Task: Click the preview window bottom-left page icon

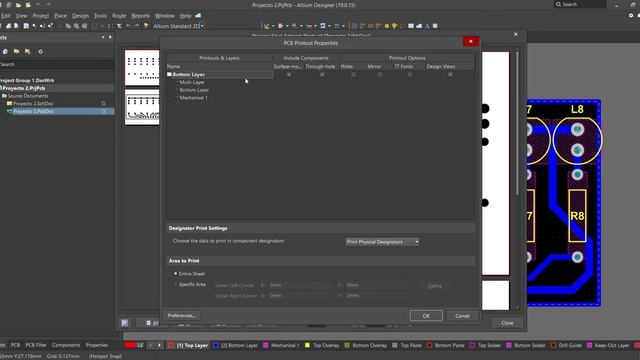Action: tap(124, 323)
